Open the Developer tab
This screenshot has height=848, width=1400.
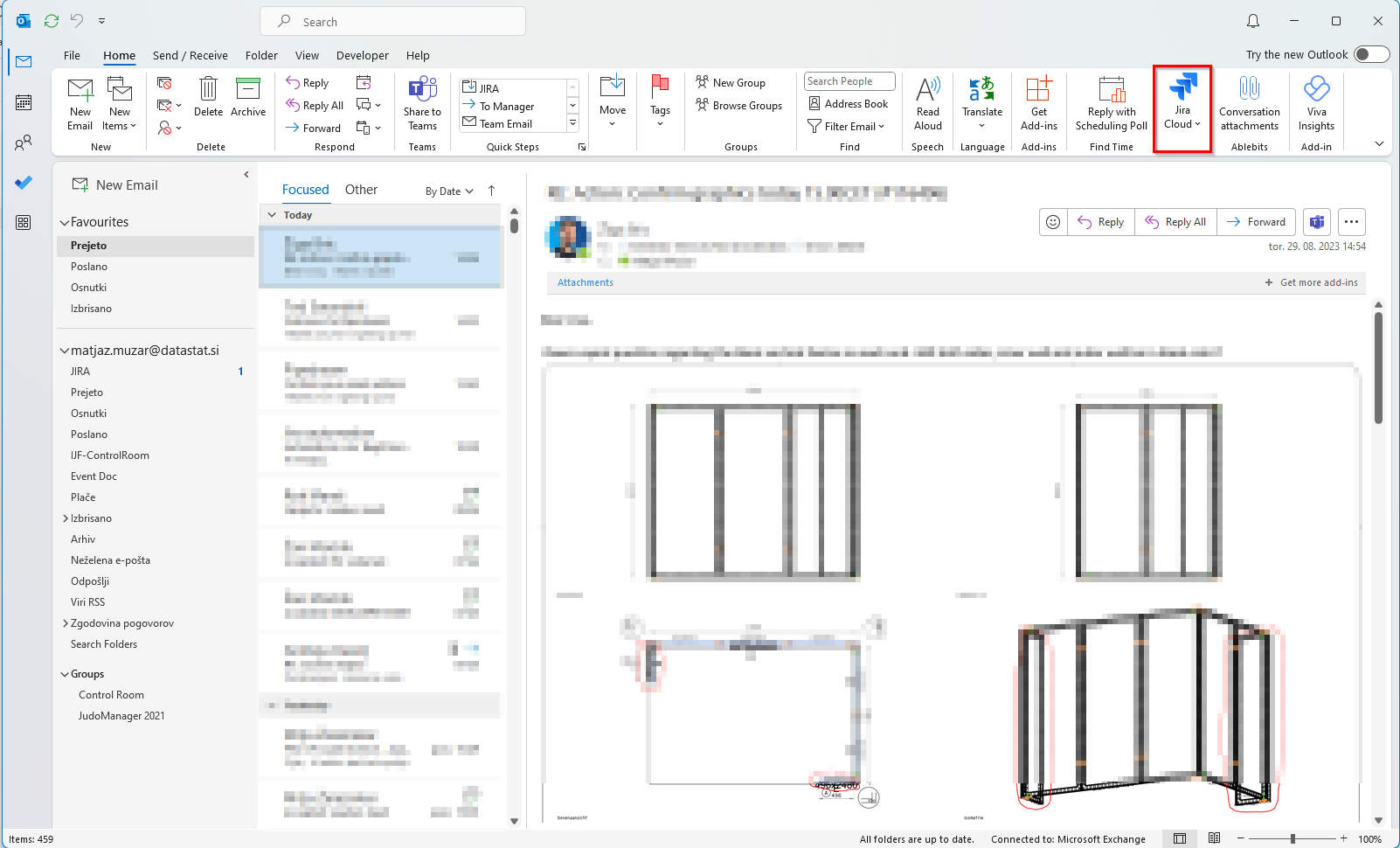click(362, 55)
